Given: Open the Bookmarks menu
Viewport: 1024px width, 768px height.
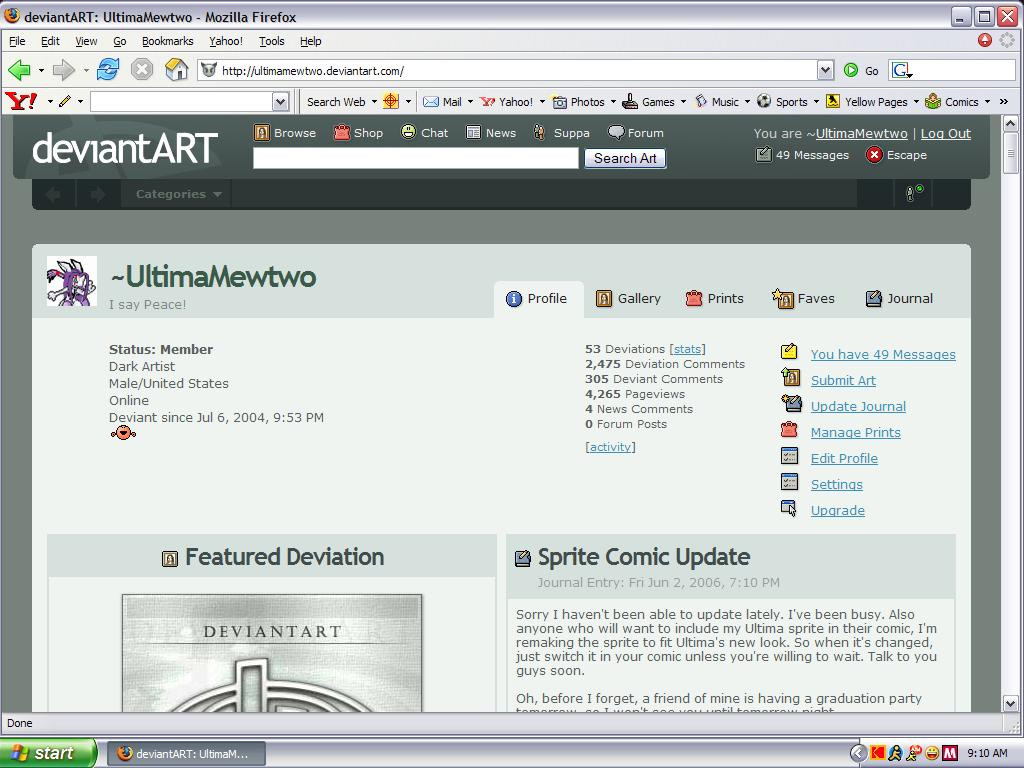Looking at the screenshot, I should pos(167,41).
